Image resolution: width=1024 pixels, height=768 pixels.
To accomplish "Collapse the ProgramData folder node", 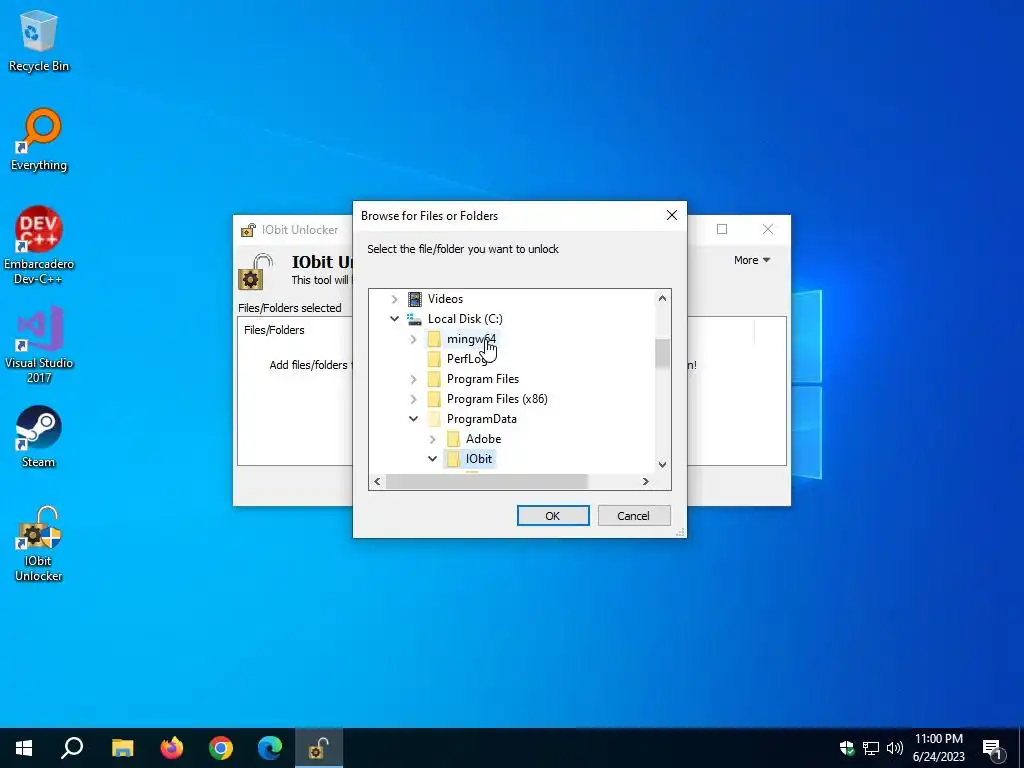I will (x=413, y=419).
